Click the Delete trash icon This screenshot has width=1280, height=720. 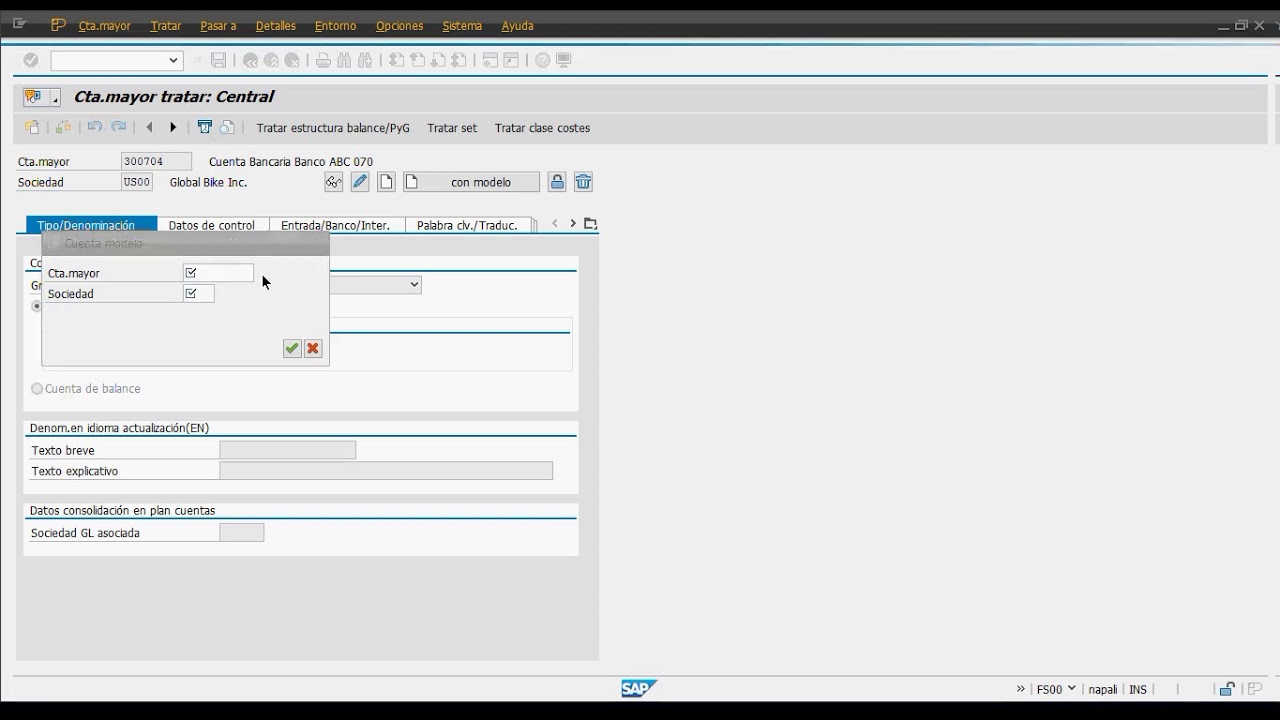pos(583,182)
